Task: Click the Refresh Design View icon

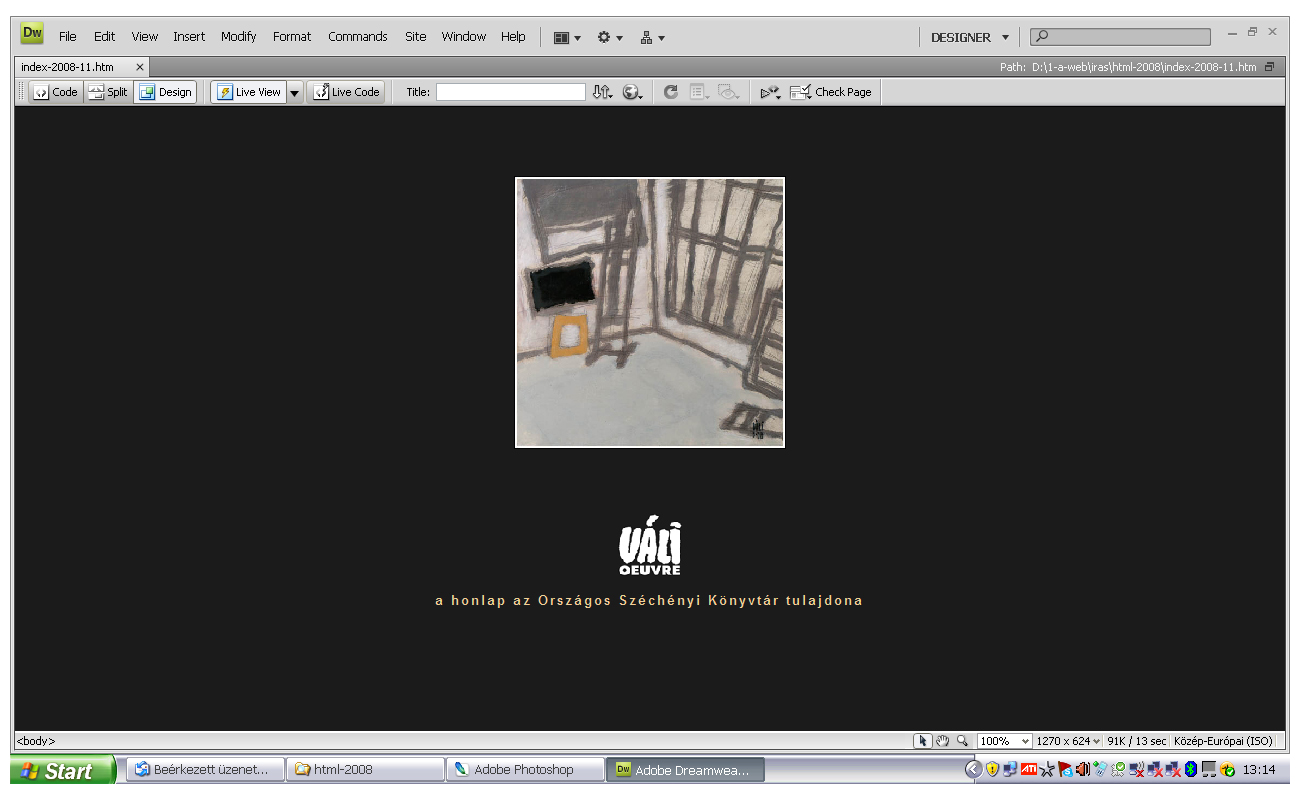Action: [x=671, y=92]
